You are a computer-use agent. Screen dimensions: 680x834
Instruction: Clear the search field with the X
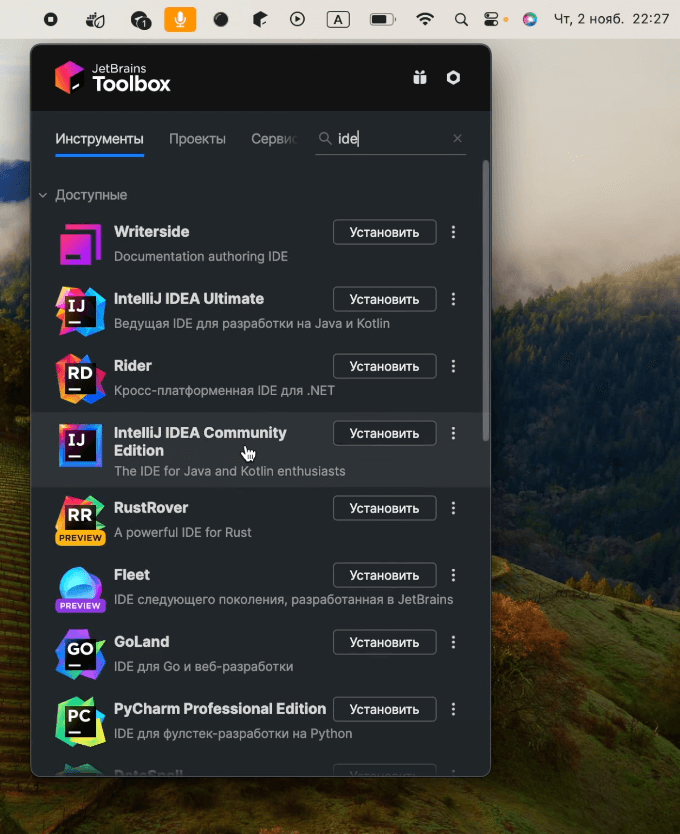[x=457, y=138]
